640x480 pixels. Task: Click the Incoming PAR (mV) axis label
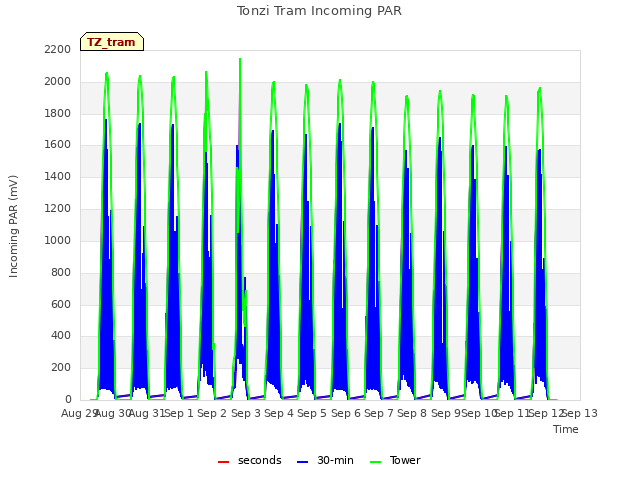pos(13,226)
